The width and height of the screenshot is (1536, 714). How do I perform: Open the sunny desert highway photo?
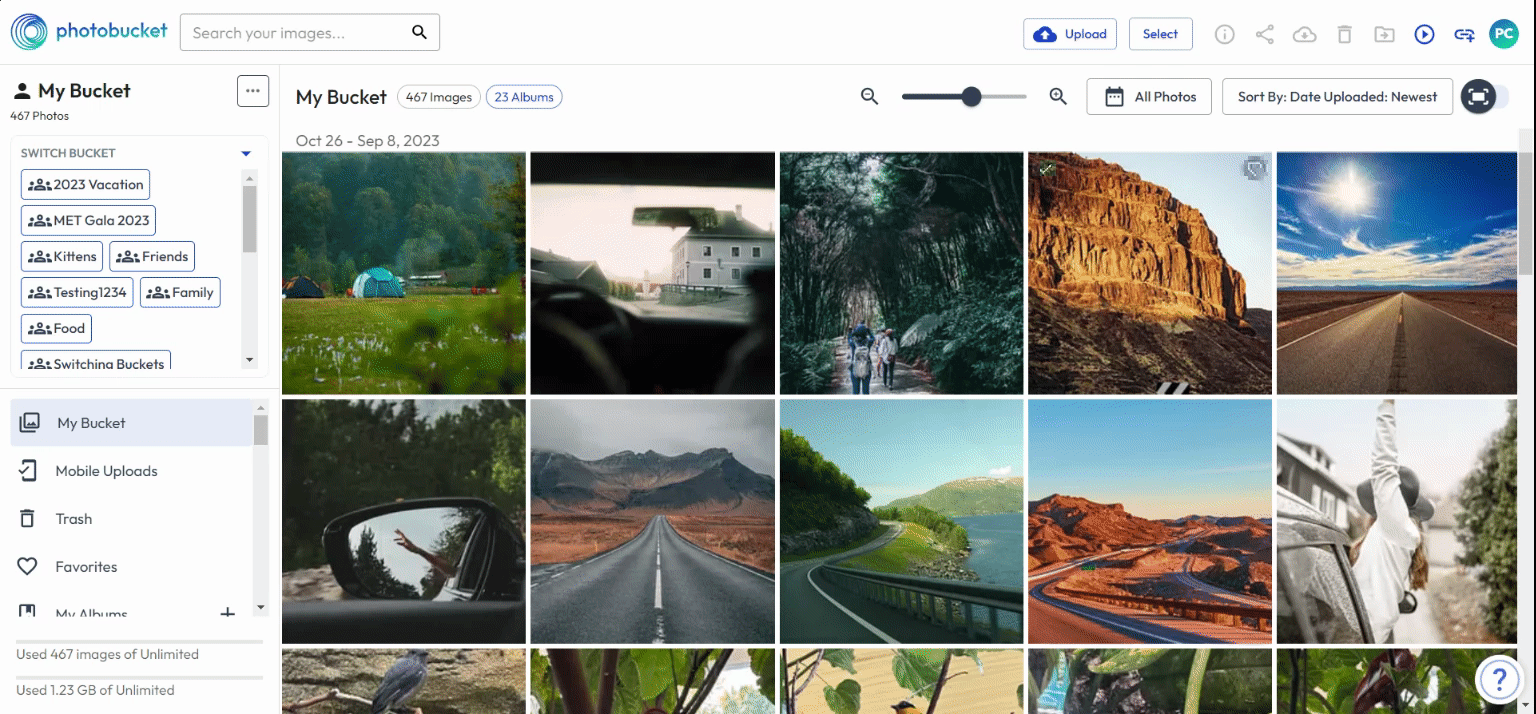click(1397, 273)
